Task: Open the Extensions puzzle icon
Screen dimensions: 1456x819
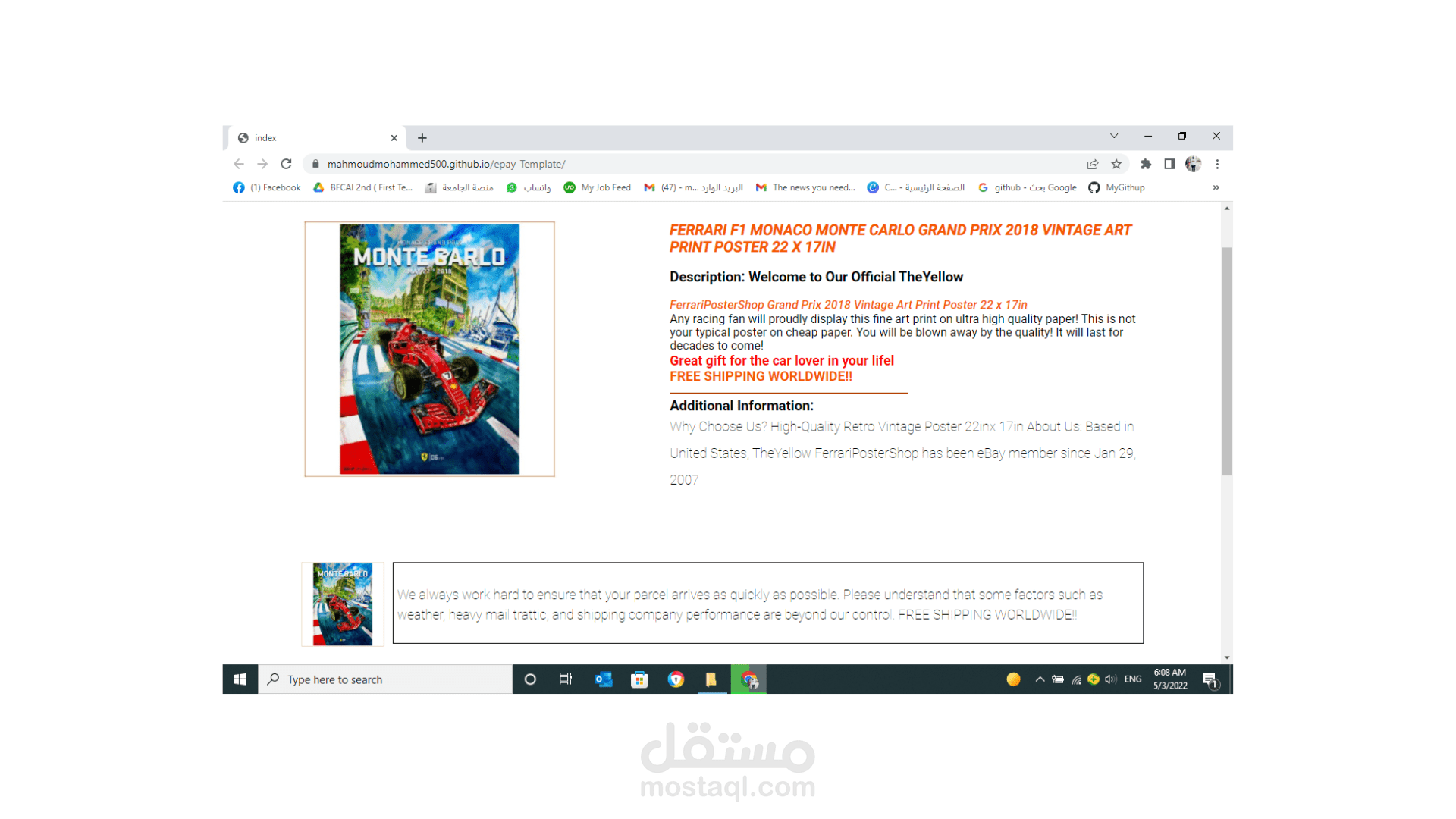Action: [x=1146, y=164]
